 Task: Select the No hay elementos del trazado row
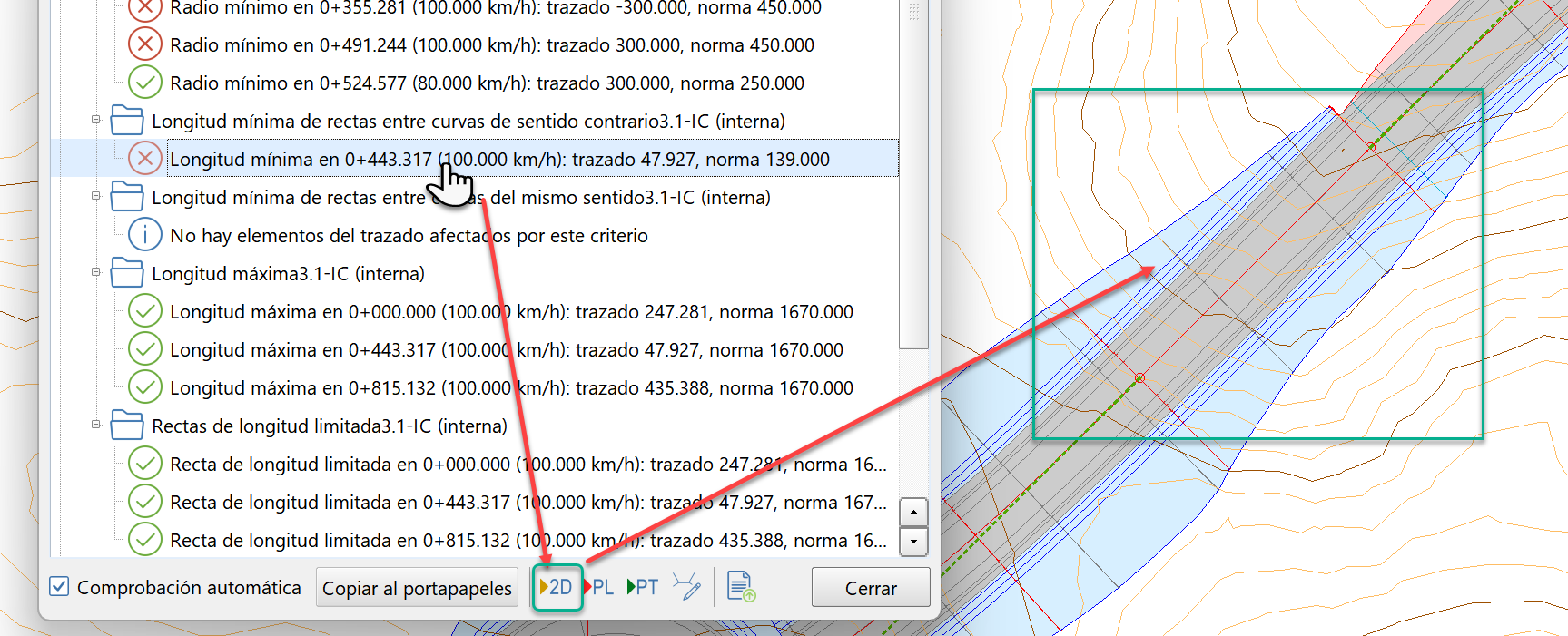409,235
